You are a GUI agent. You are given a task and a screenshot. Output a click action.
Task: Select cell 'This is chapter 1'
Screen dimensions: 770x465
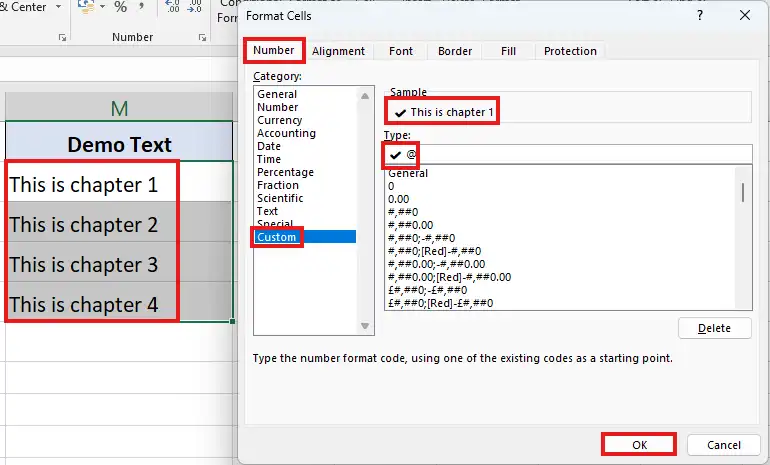[x=119, y=182]
